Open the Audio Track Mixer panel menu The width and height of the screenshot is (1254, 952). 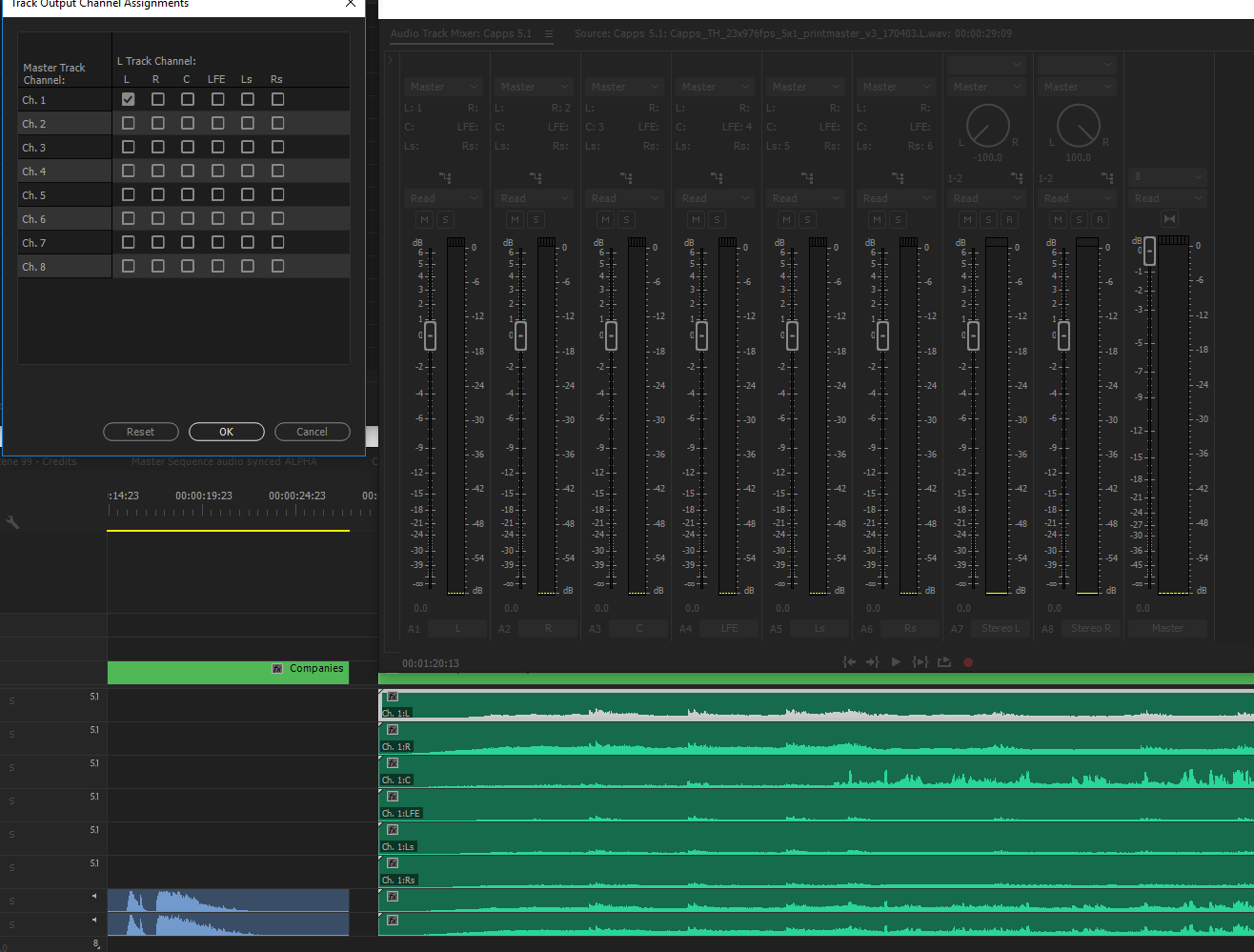[x=550, y=32]
